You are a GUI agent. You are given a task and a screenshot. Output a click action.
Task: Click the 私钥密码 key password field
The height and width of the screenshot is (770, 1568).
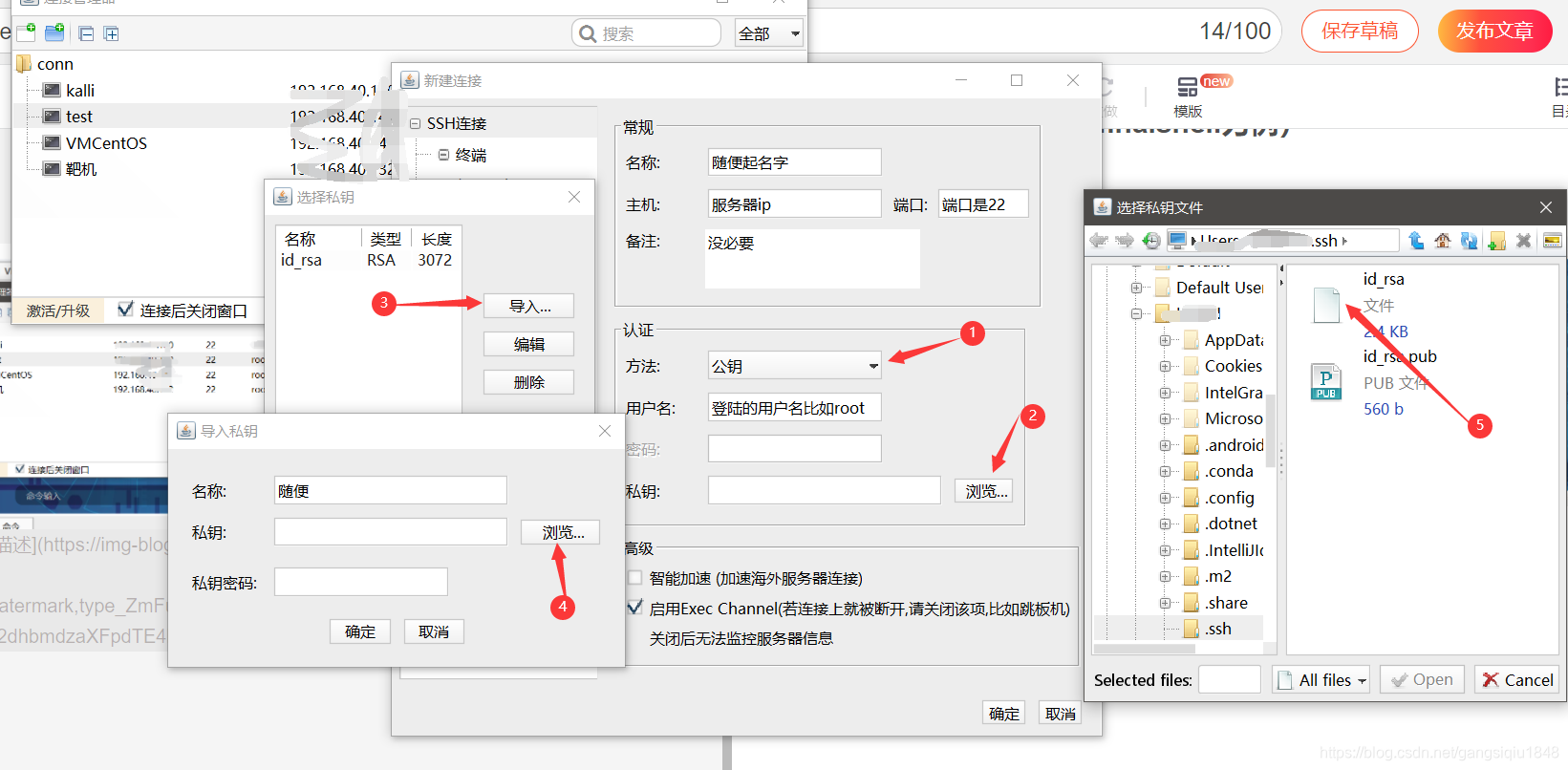[x=360, y=582]
